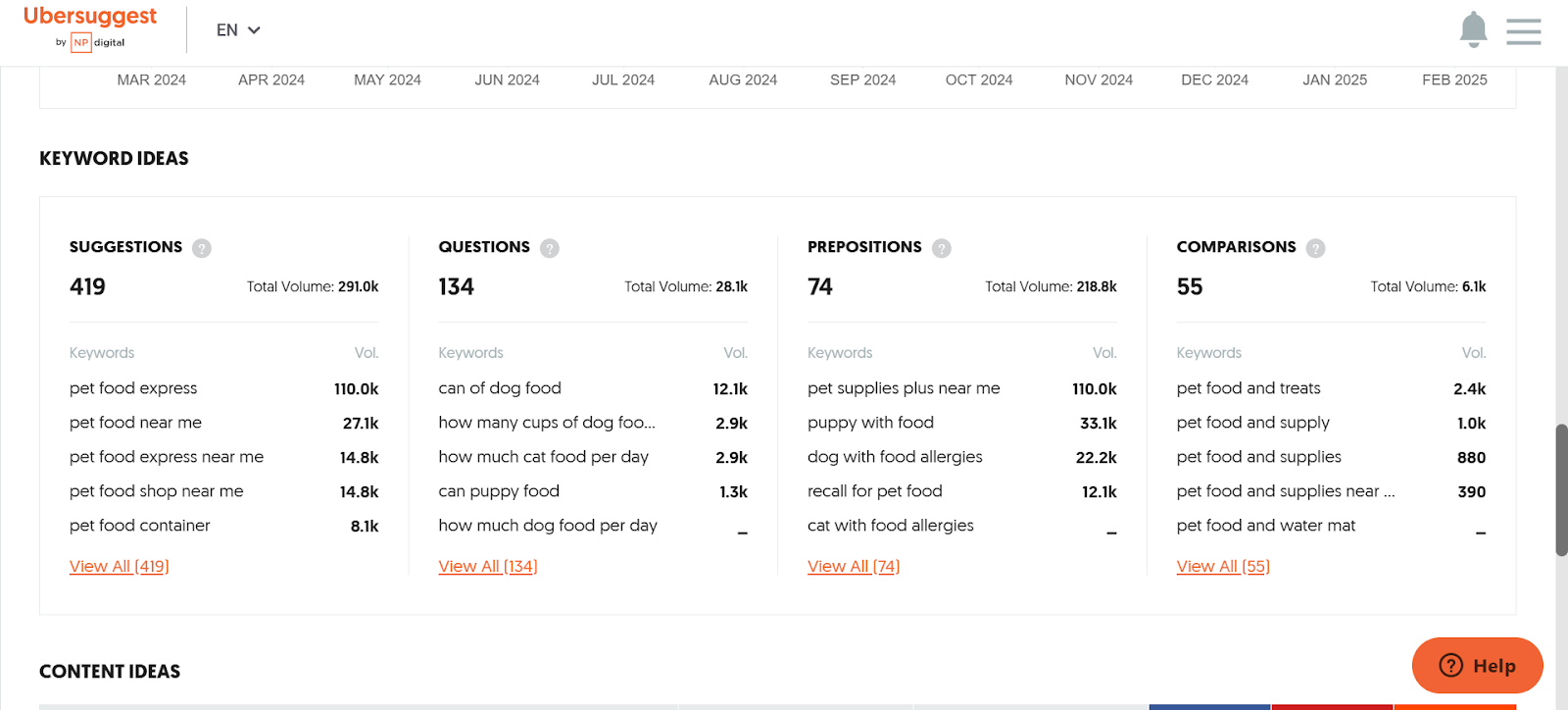
Task: Click the page vertical scrollbar thumb
Action: [x=1561, y=490]
